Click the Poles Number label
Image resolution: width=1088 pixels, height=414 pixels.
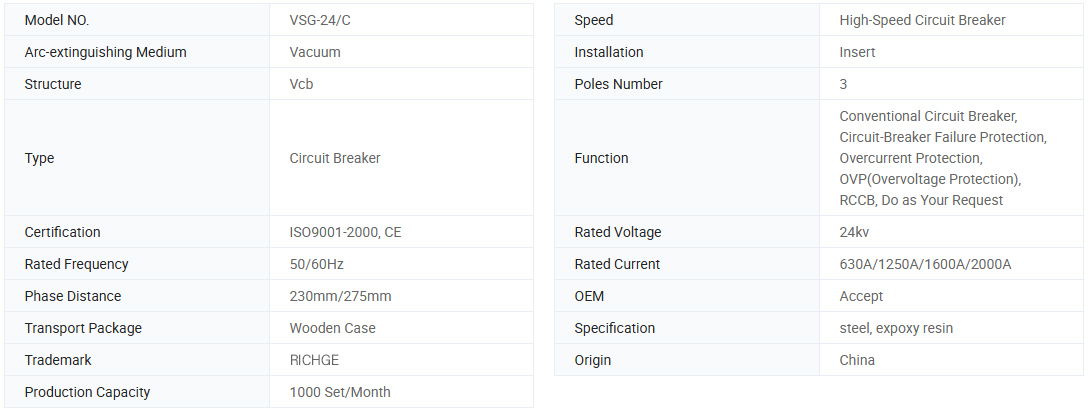[618, 84]
